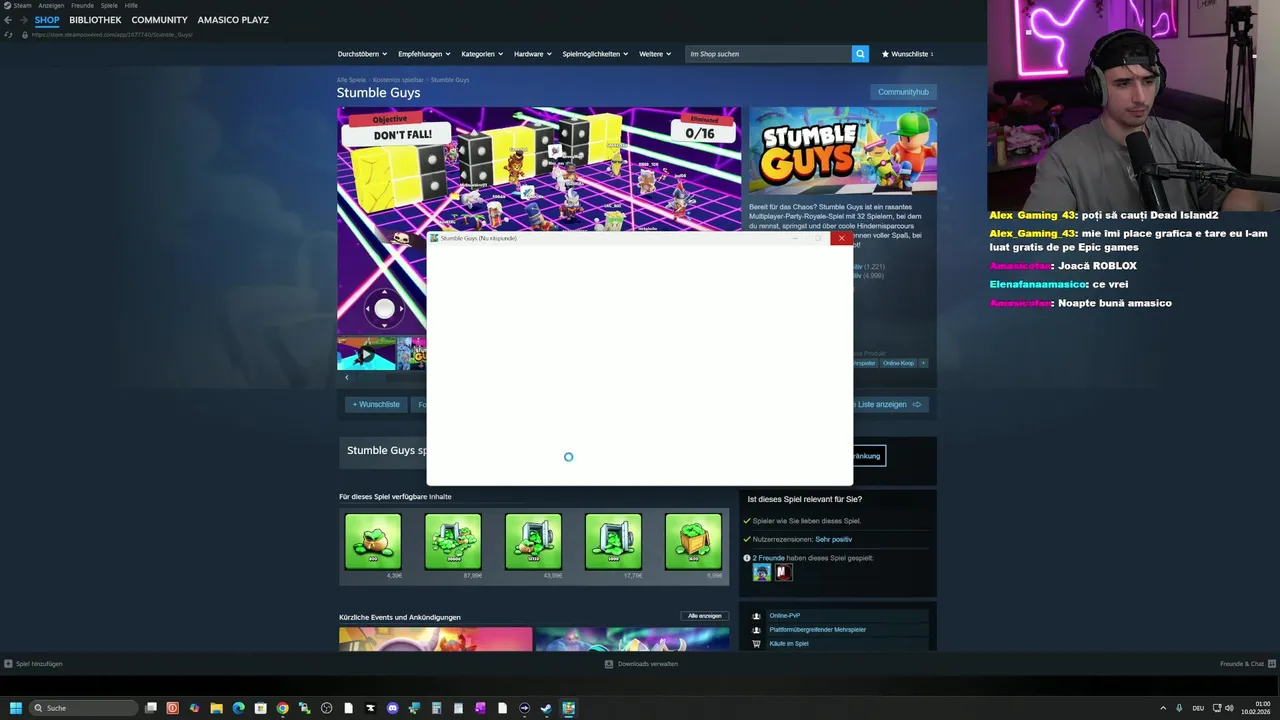Select the Stumble Guys game taskbar icon
The image size is (1280, 720).
568,708
